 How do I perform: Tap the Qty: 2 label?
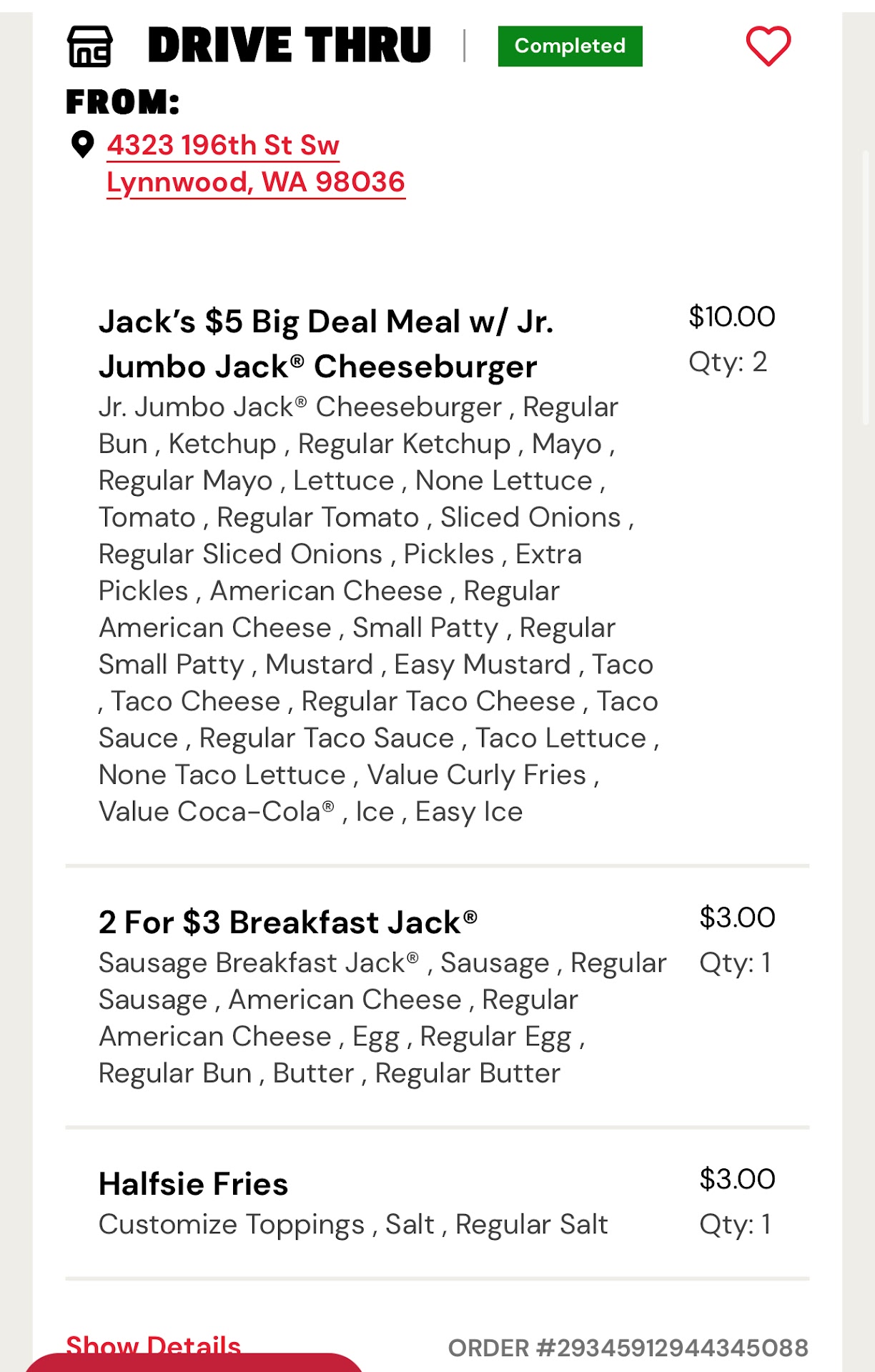coord(728,362)
